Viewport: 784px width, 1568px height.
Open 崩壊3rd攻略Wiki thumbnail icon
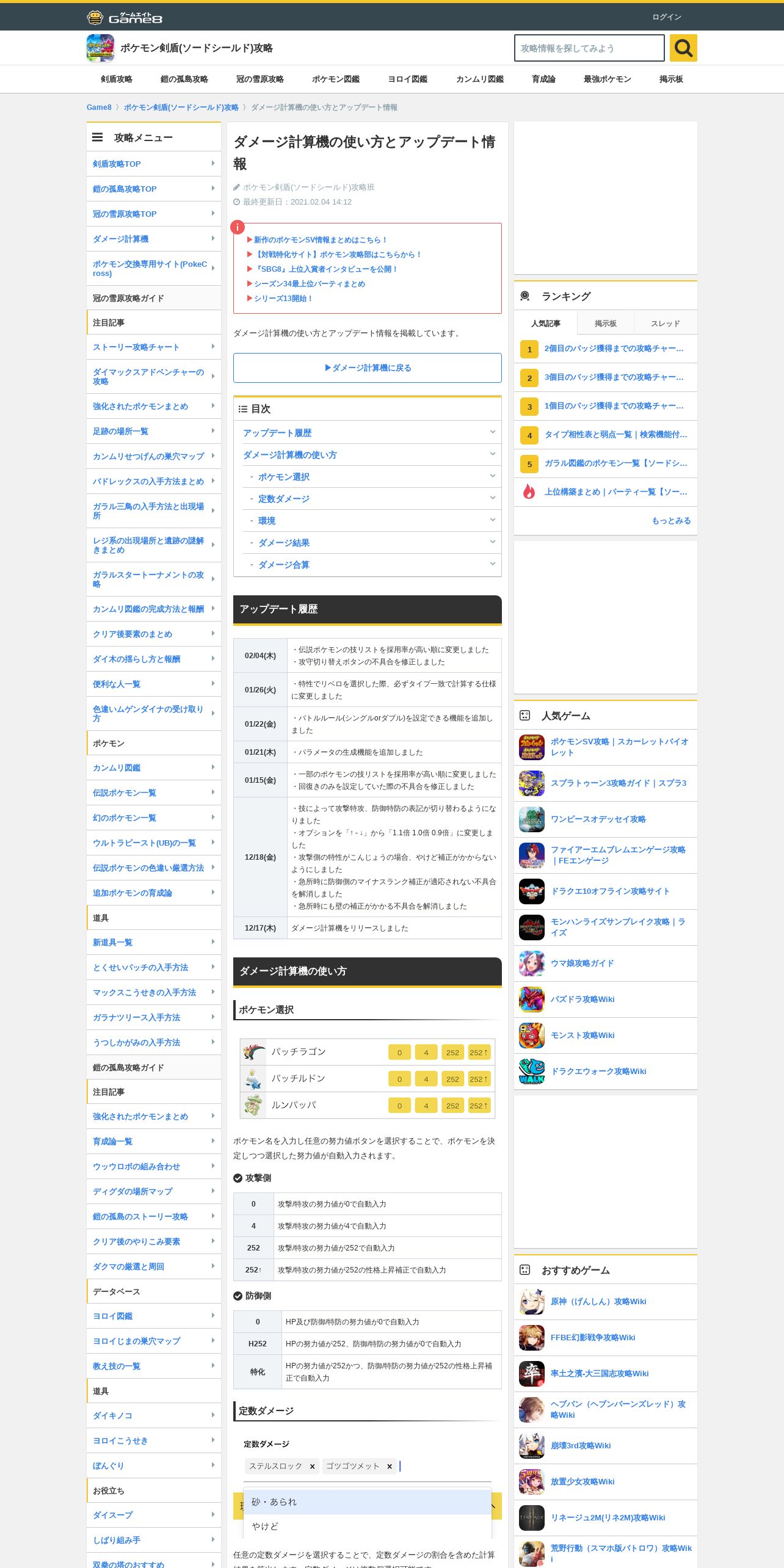tap(531, 1446)
